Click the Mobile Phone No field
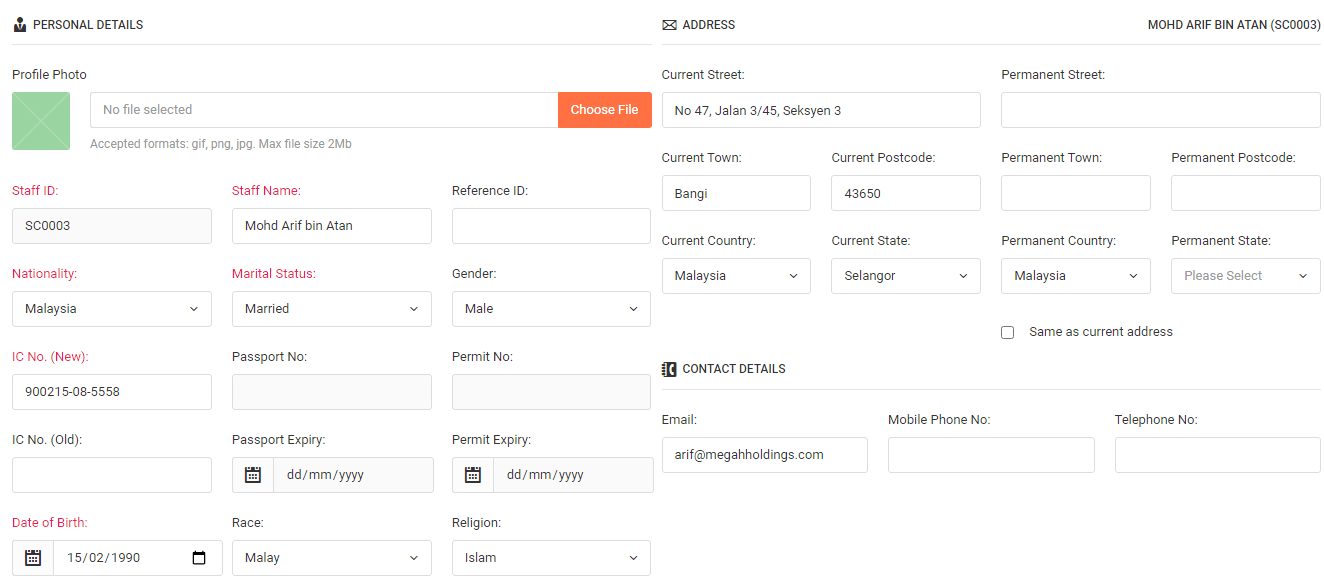Viewport: 1324px width, 587px height. tap(990, 454)
